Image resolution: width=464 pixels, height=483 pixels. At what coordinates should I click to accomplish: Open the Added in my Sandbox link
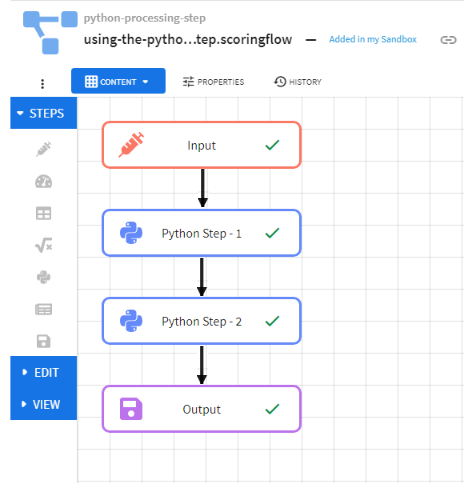point(373,39)
